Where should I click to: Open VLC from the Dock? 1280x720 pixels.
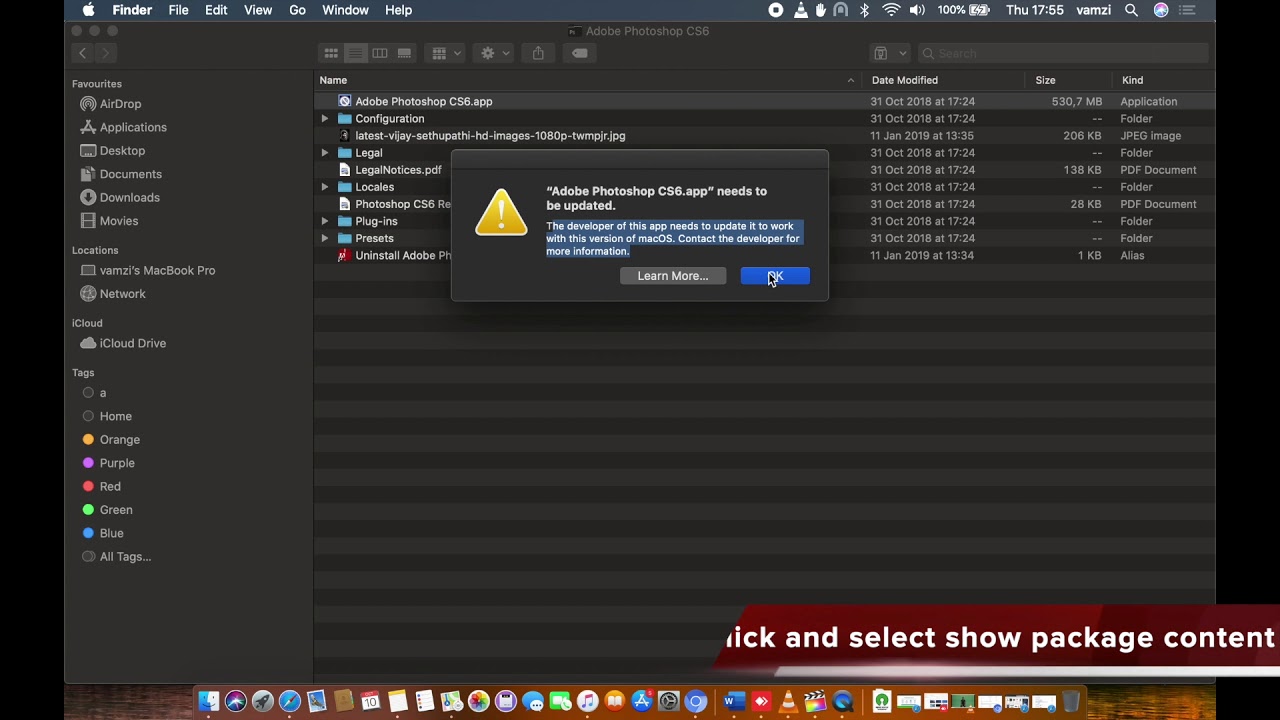[x=788, y=702]
